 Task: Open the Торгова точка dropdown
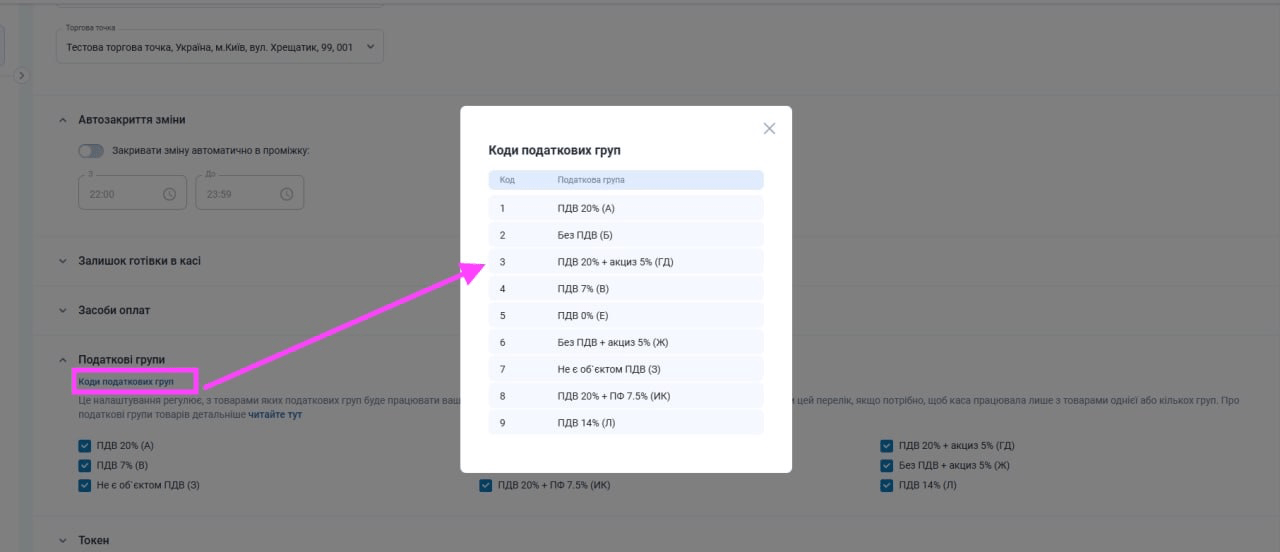pos(219,47)
